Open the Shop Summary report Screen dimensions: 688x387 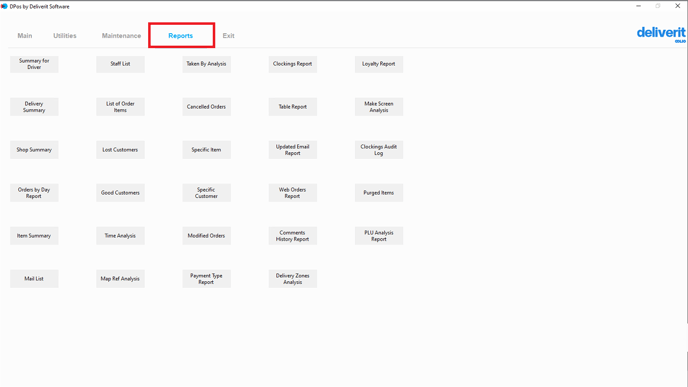pos(34,150)
